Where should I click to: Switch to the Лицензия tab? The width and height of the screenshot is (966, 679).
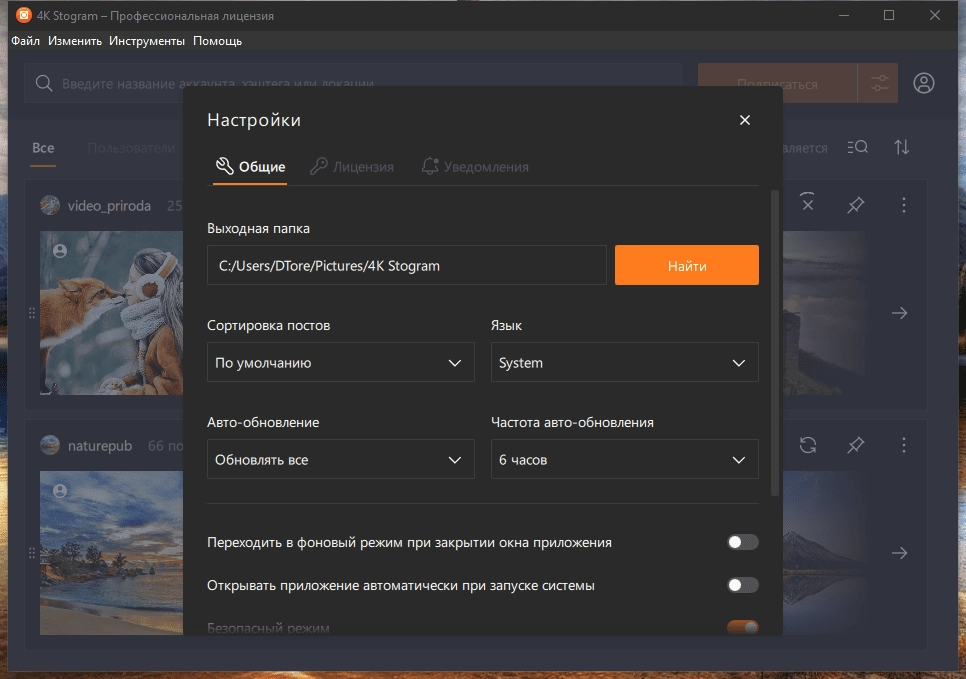(352, 166)
